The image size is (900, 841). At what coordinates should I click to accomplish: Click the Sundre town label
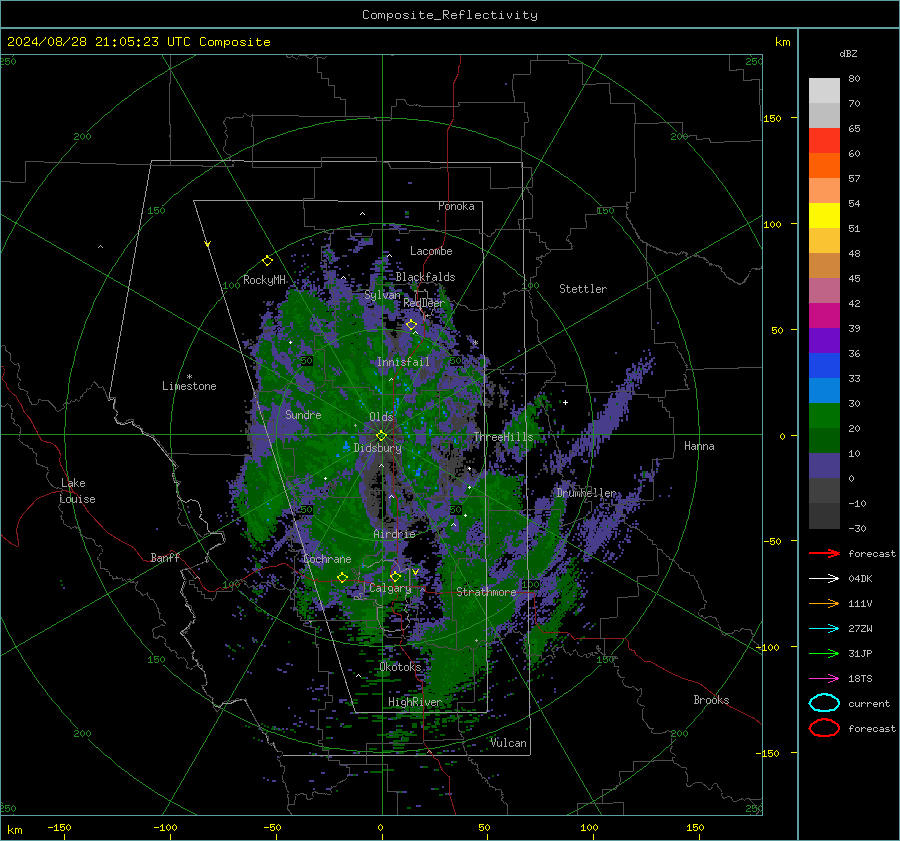303,414
